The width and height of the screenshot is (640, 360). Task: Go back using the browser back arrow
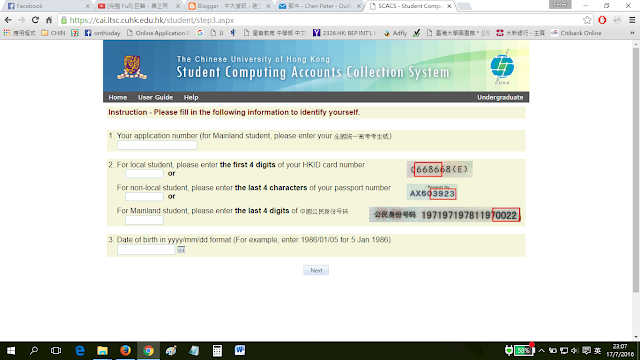coord(8,20)
